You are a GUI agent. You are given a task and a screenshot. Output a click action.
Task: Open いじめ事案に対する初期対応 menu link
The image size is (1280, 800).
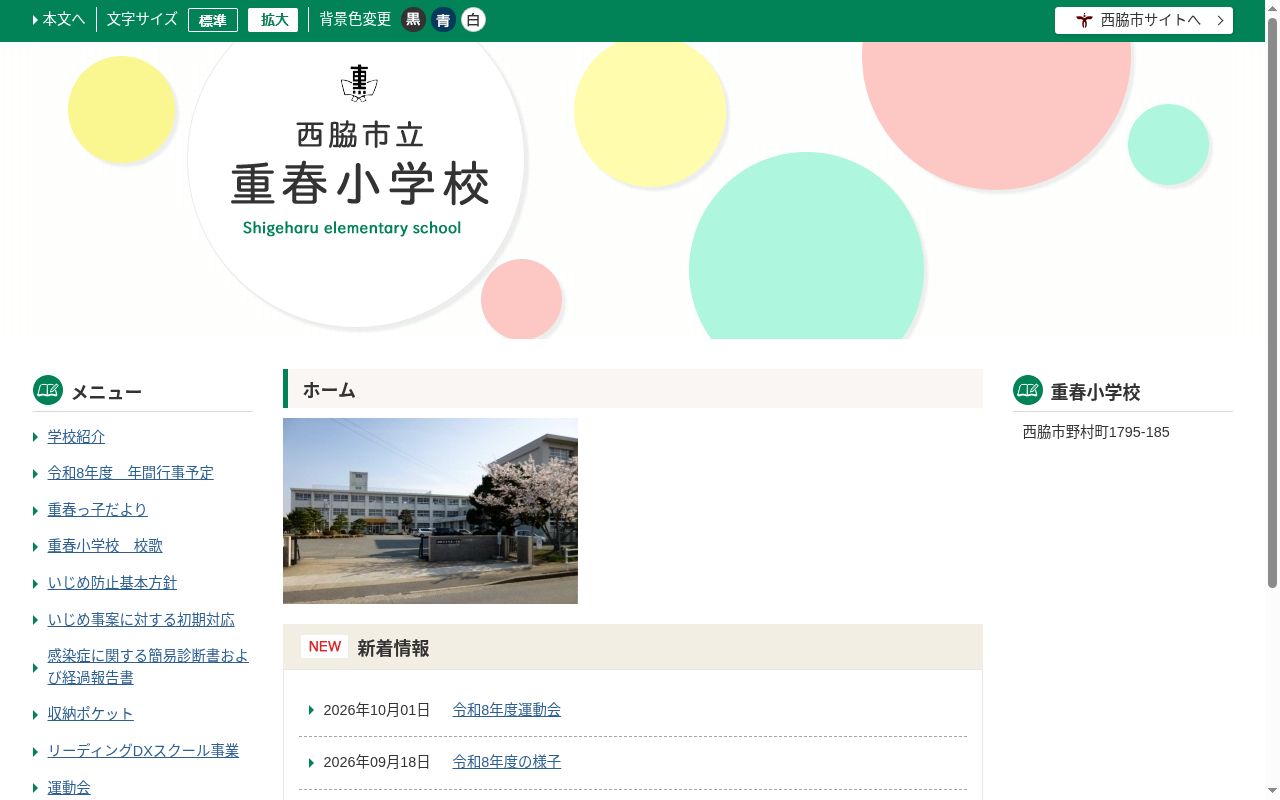click(141, 620)
